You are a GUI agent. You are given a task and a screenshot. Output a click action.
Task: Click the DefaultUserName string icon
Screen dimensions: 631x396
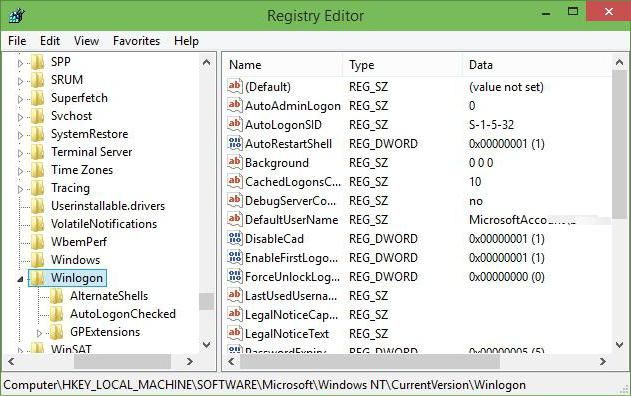pyautogui.click(x=235, y=219)
